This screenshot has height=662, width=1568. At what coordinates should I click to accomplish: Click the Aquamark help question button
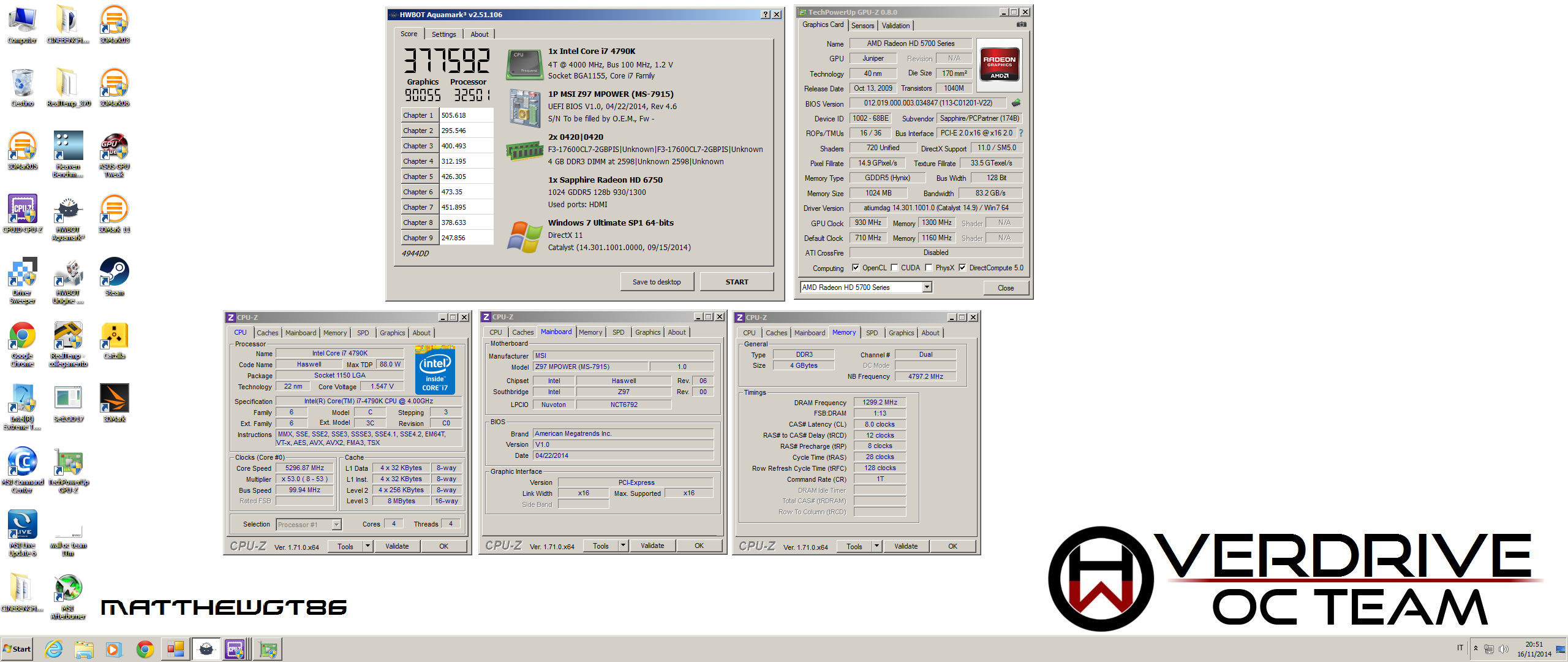[766, 14]
